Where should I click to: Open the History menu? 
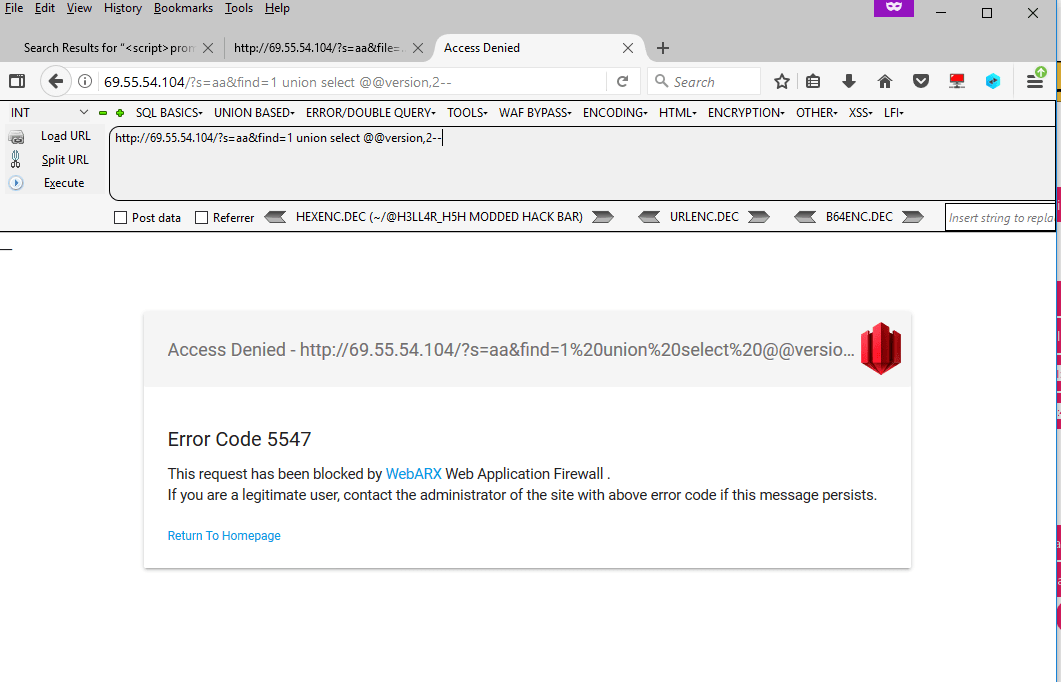pyautogui.click(x=122, y=8)
